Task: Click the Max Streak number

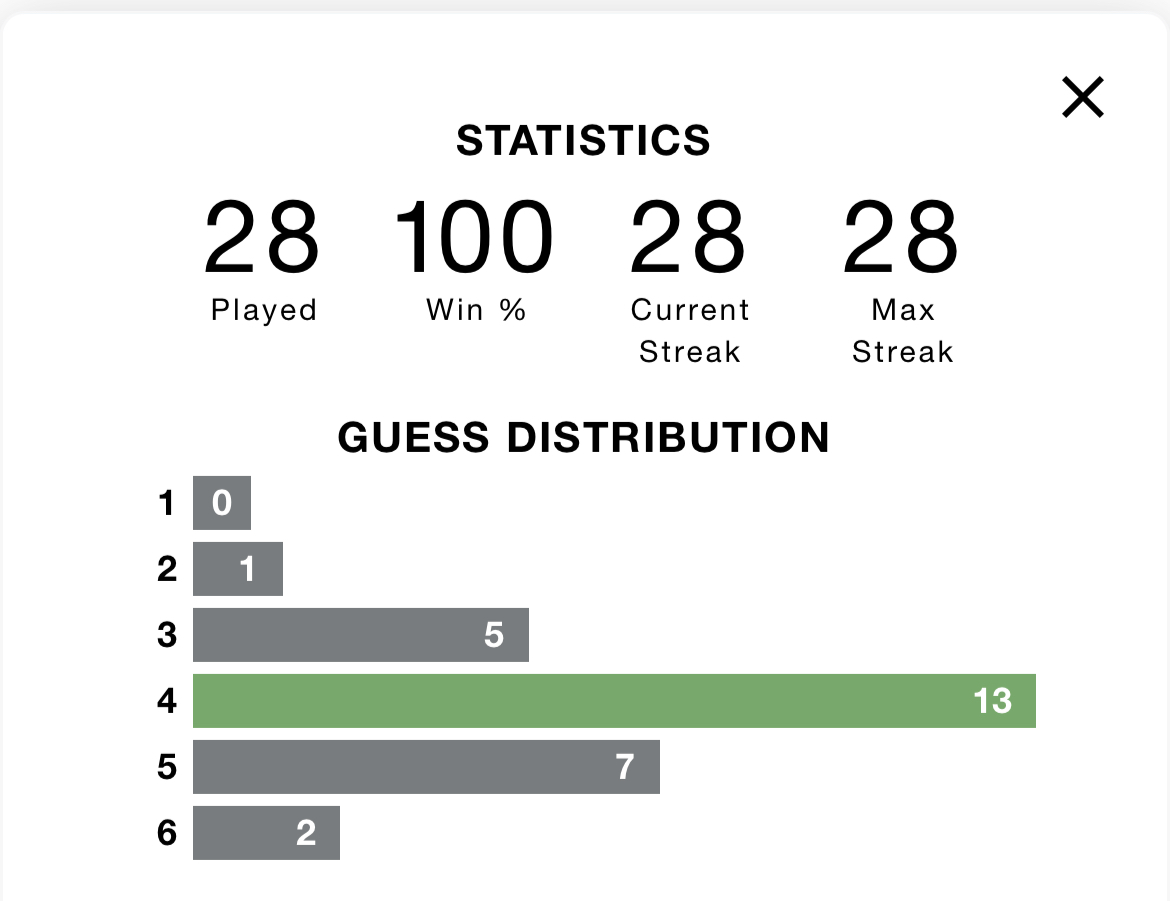Action: pos(901,237)
